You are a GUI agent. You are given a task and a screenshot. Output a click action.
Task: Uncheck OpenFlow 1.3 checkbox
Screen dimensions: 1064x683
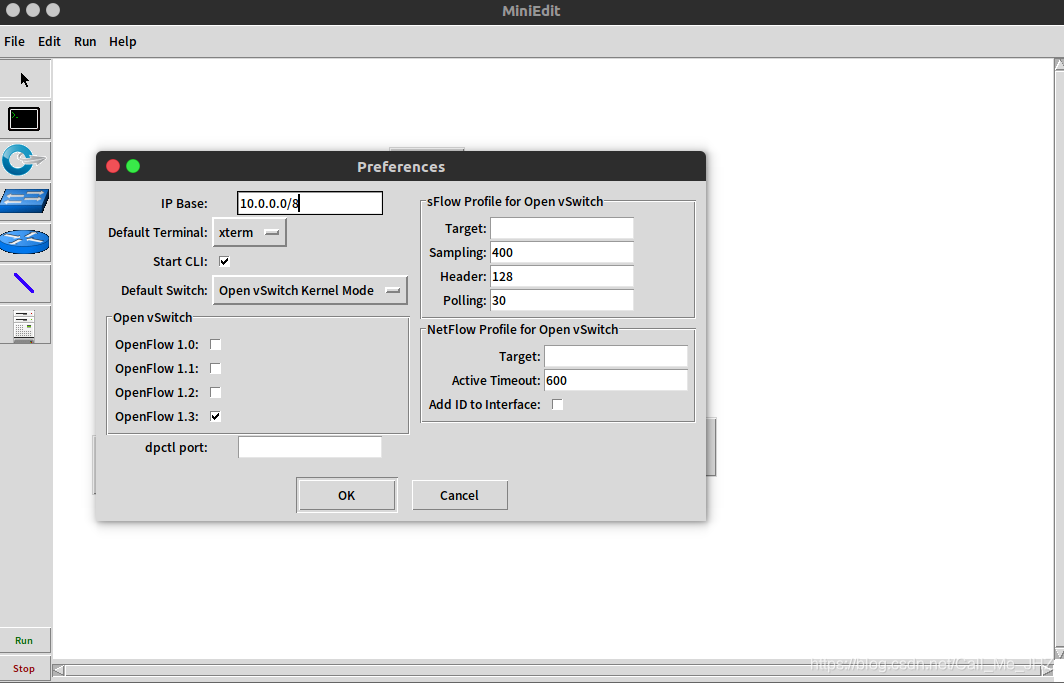click(215, 416)
